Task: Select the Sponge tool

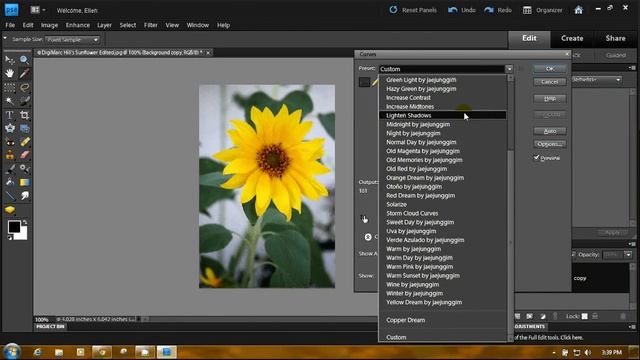Action: click(9, 210)
